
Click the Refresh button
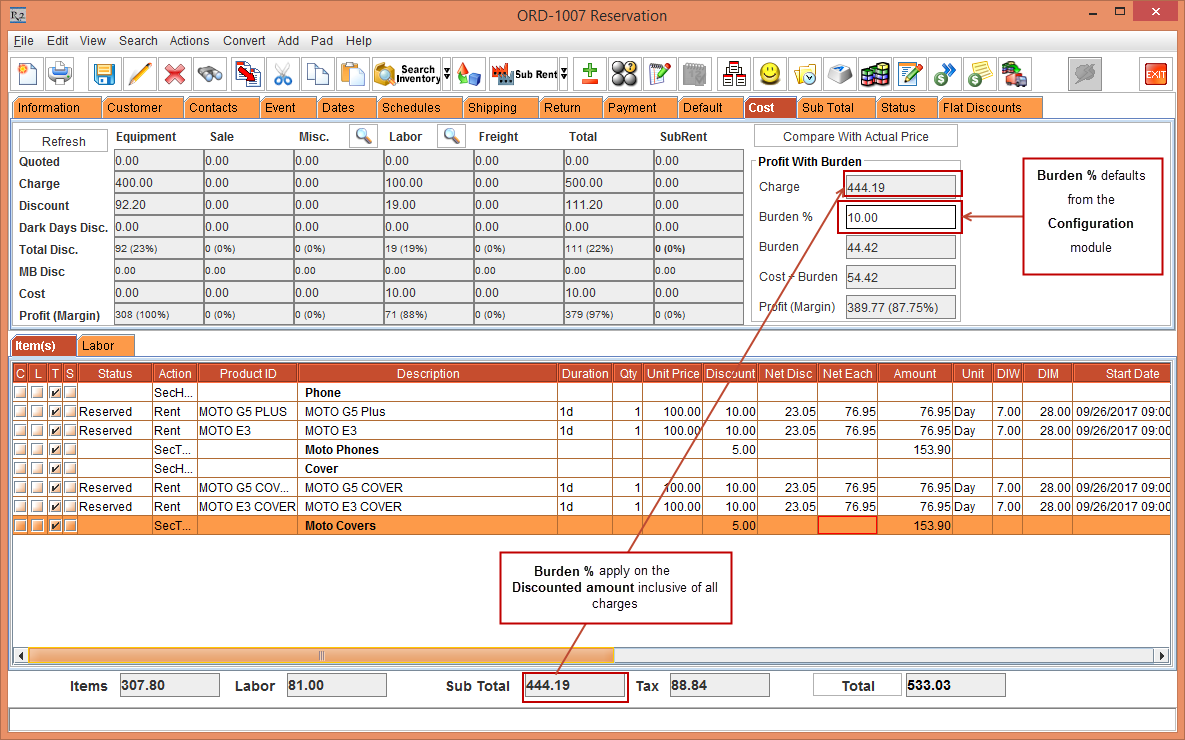[x=64, y=142]
